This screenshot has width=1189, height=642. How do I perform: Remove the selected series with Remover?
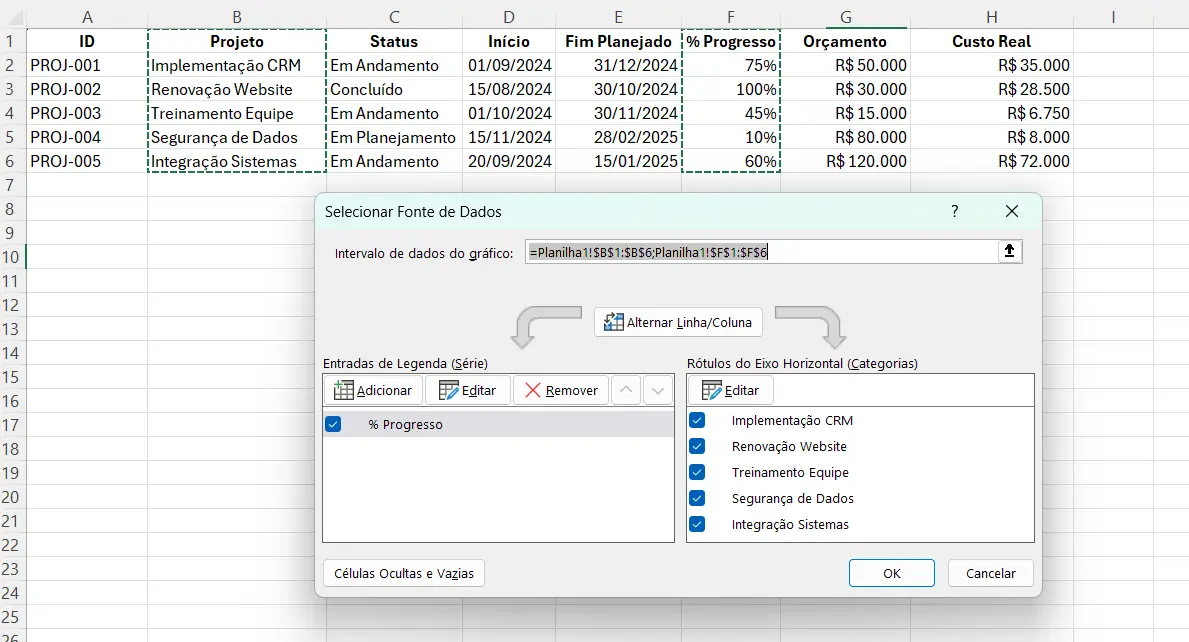click(x=561, y=390)
